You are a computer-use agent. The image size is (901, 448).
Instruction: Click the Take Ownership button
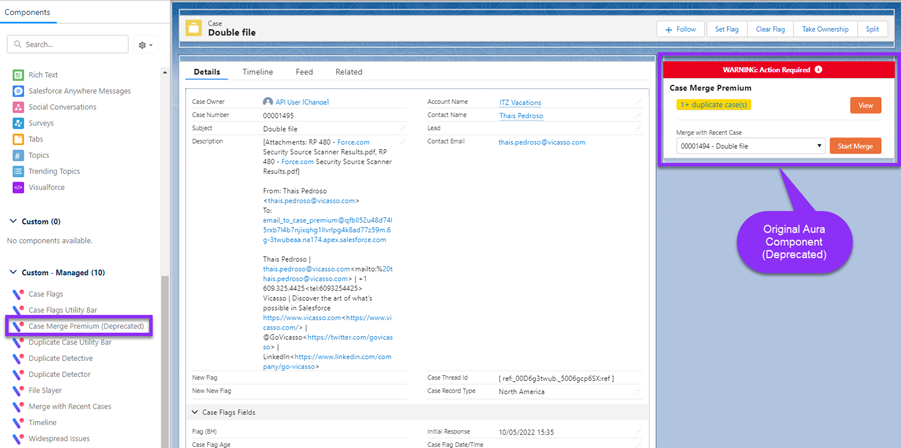[x=825, y=29]
